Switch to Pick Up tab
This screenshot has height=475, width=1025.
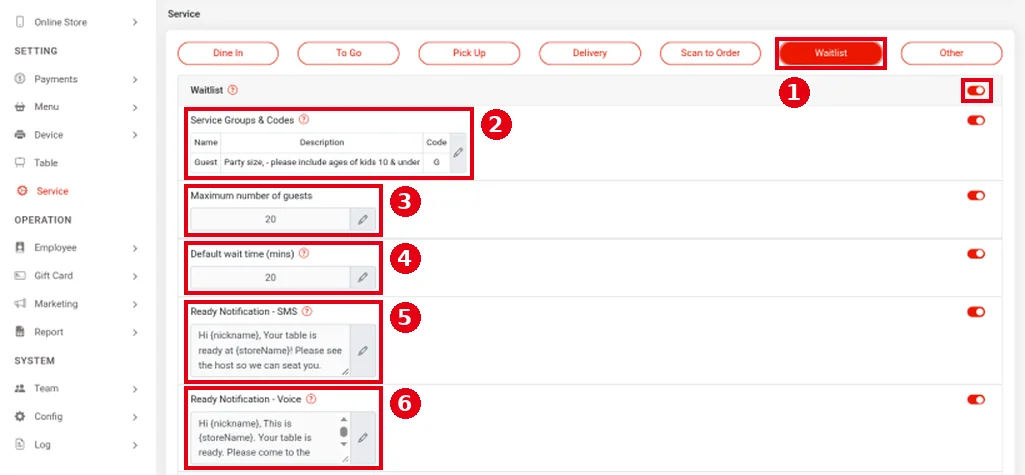(469, 53)
